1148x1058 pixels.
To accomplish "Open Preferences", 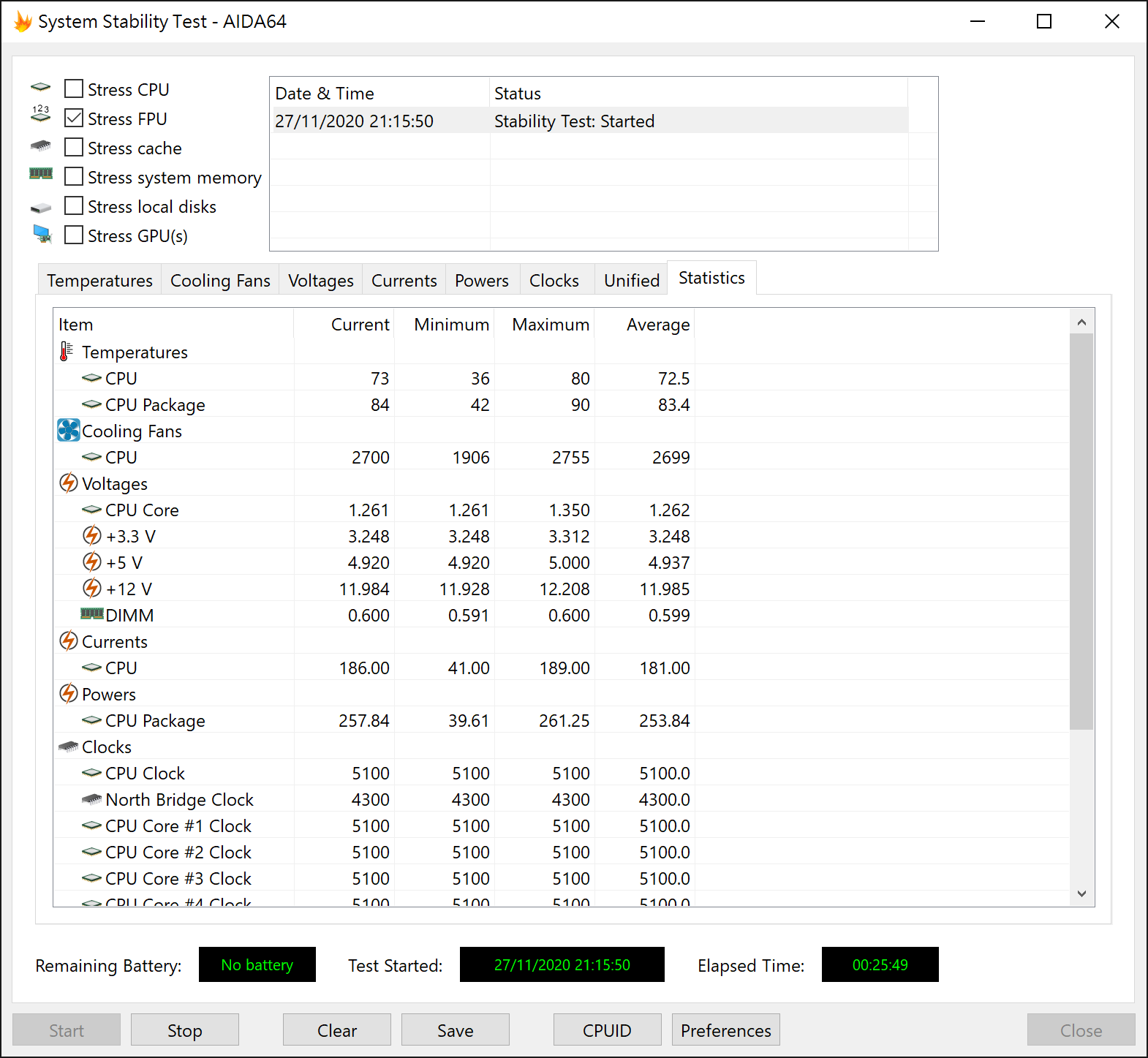I will 726,1030.
